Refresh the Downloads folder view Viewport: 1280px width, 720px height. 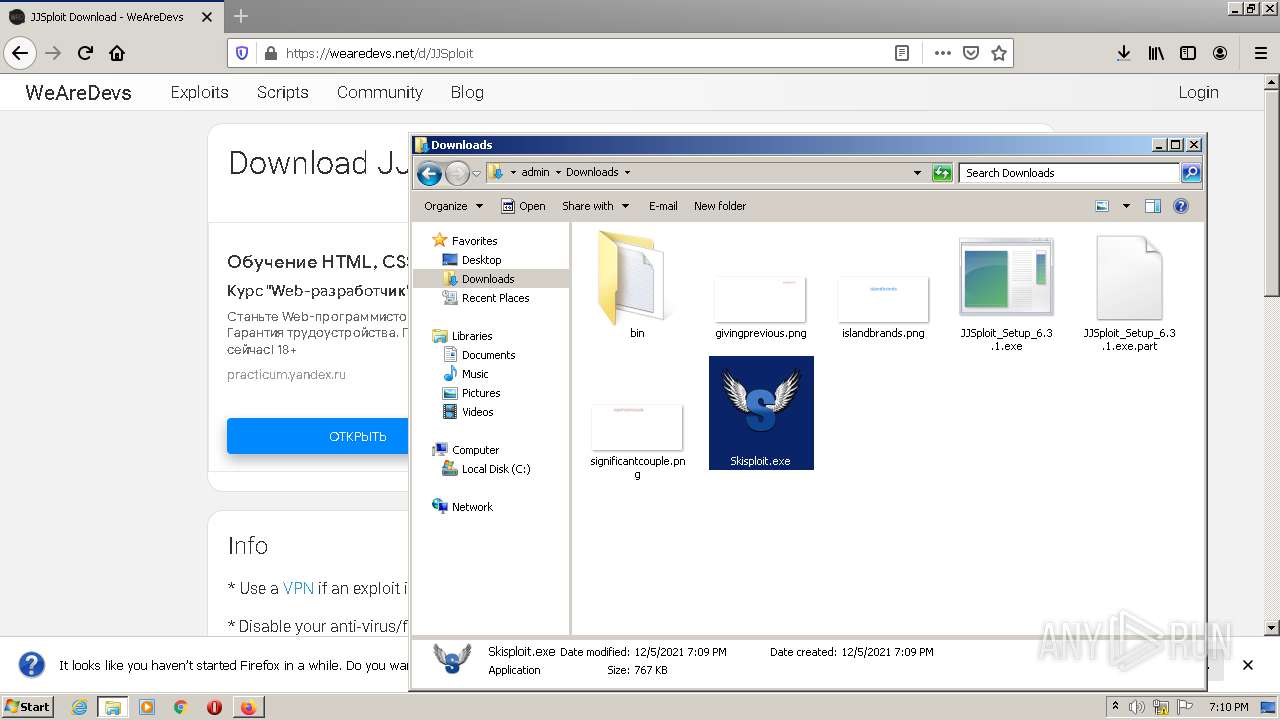point(941,173)
